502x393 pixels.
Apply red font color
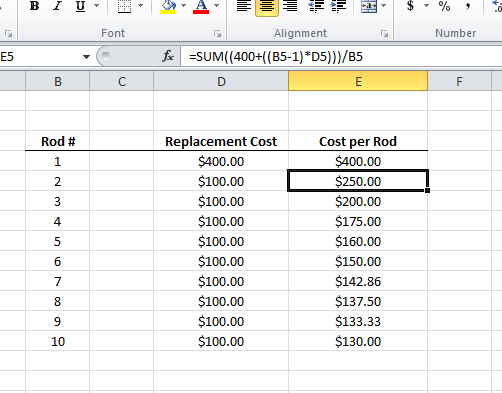201,6
